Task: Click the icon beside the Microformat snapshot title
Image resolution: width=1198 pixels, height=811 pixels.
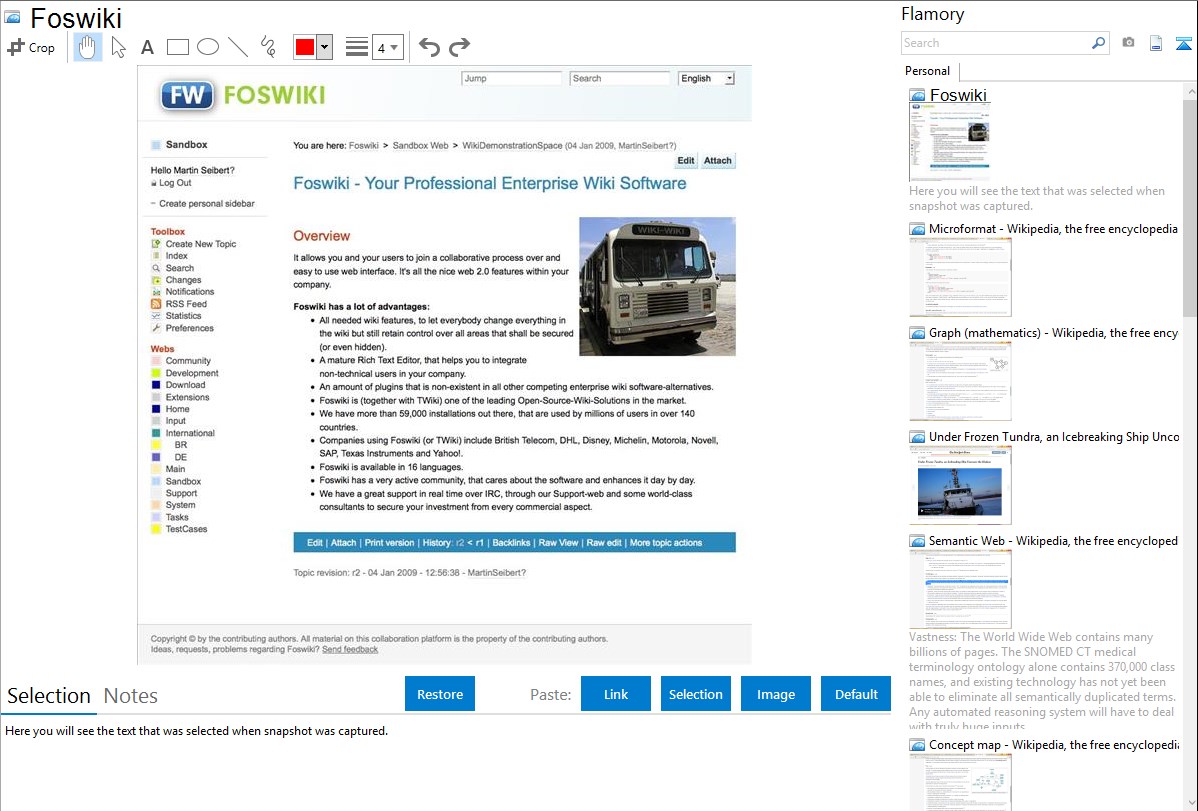Action: tap(917, 229)
